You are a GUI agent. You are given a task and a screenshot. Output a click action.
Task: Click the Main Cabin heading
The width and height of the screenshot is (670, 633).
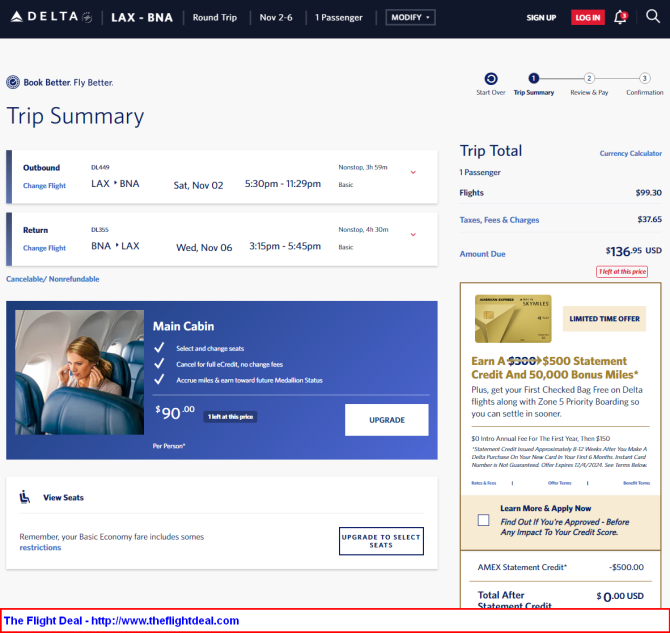183,326
